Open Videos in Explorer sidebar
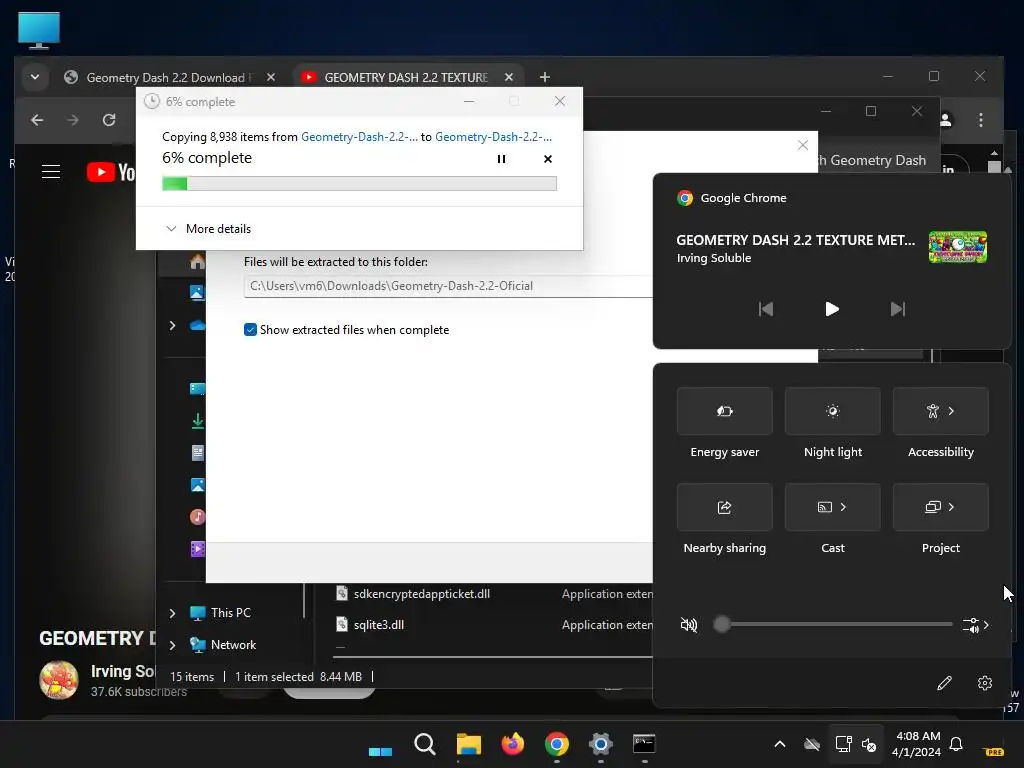 coord(197,549)
